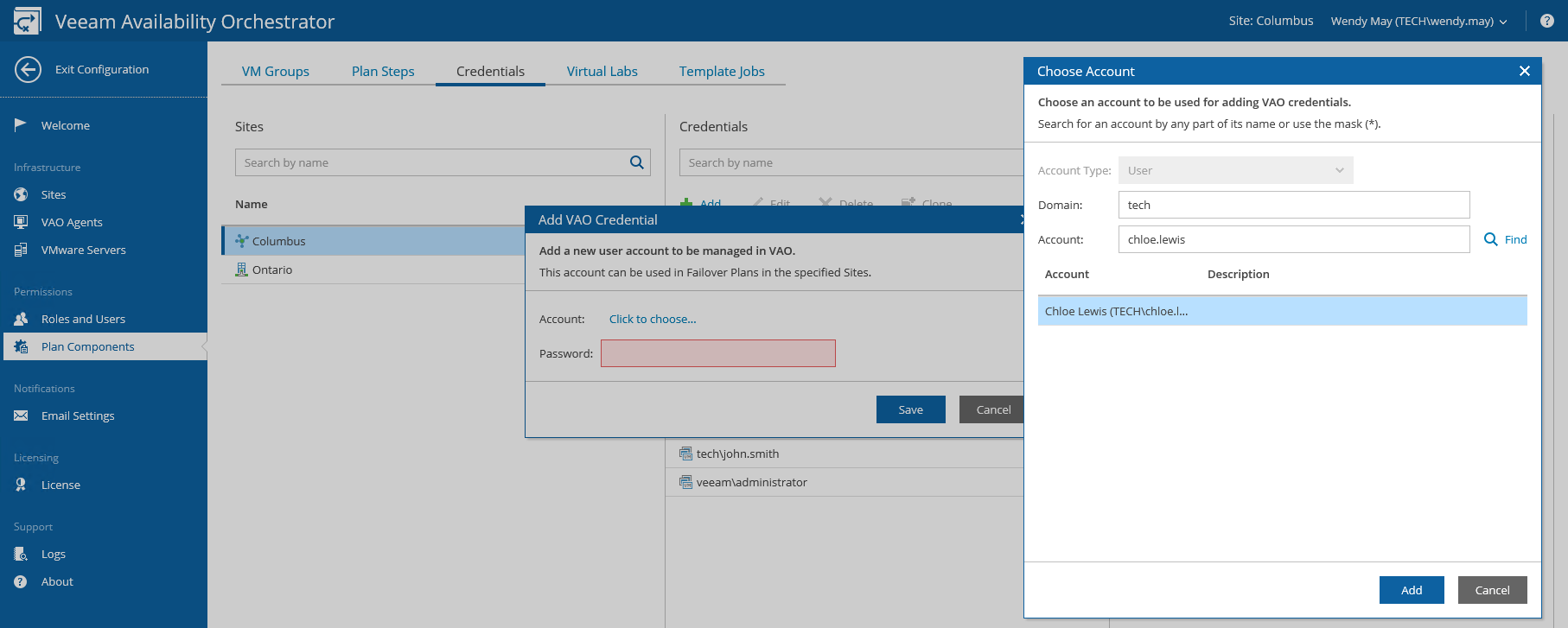1568x628 pixels.
Task: Click the Find magnifier icon
Action: tap(1491, 239)
